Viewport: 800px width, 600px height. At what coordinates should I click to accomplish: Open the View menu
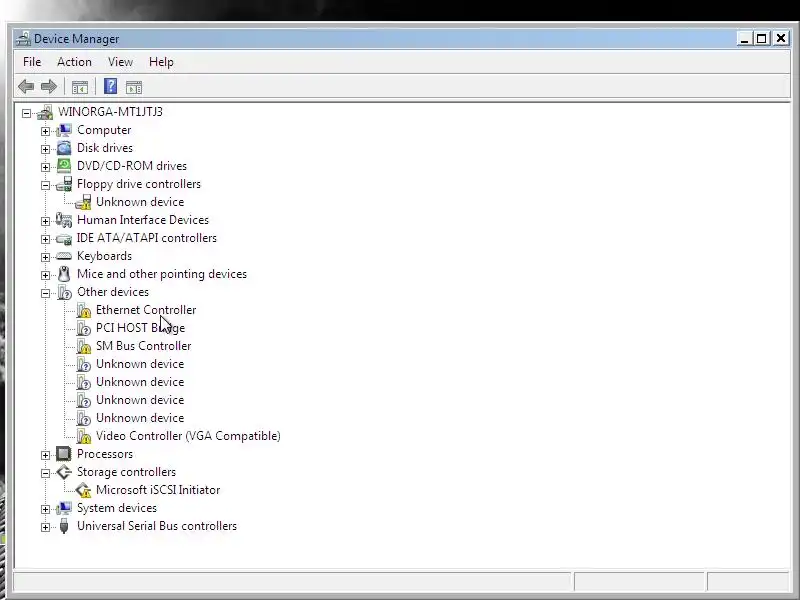tap(120, 62)
